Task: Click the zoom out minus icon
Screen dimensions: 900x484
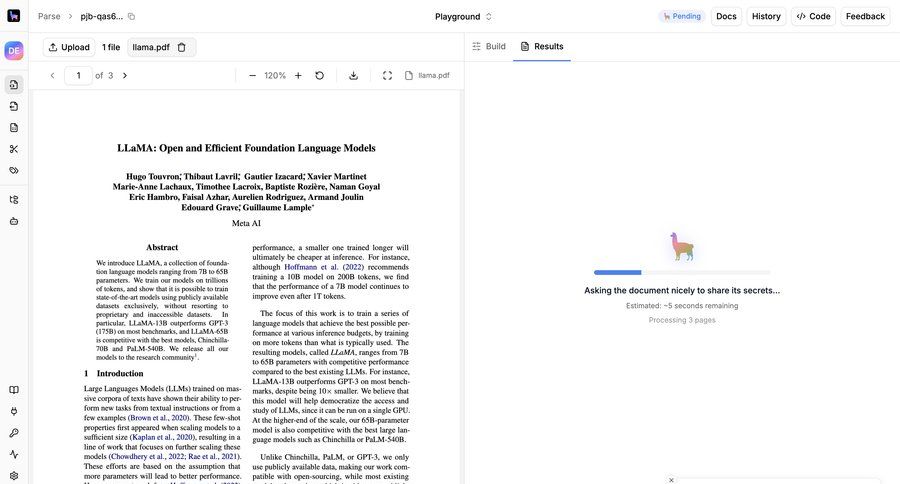Action: pos(252,76)
